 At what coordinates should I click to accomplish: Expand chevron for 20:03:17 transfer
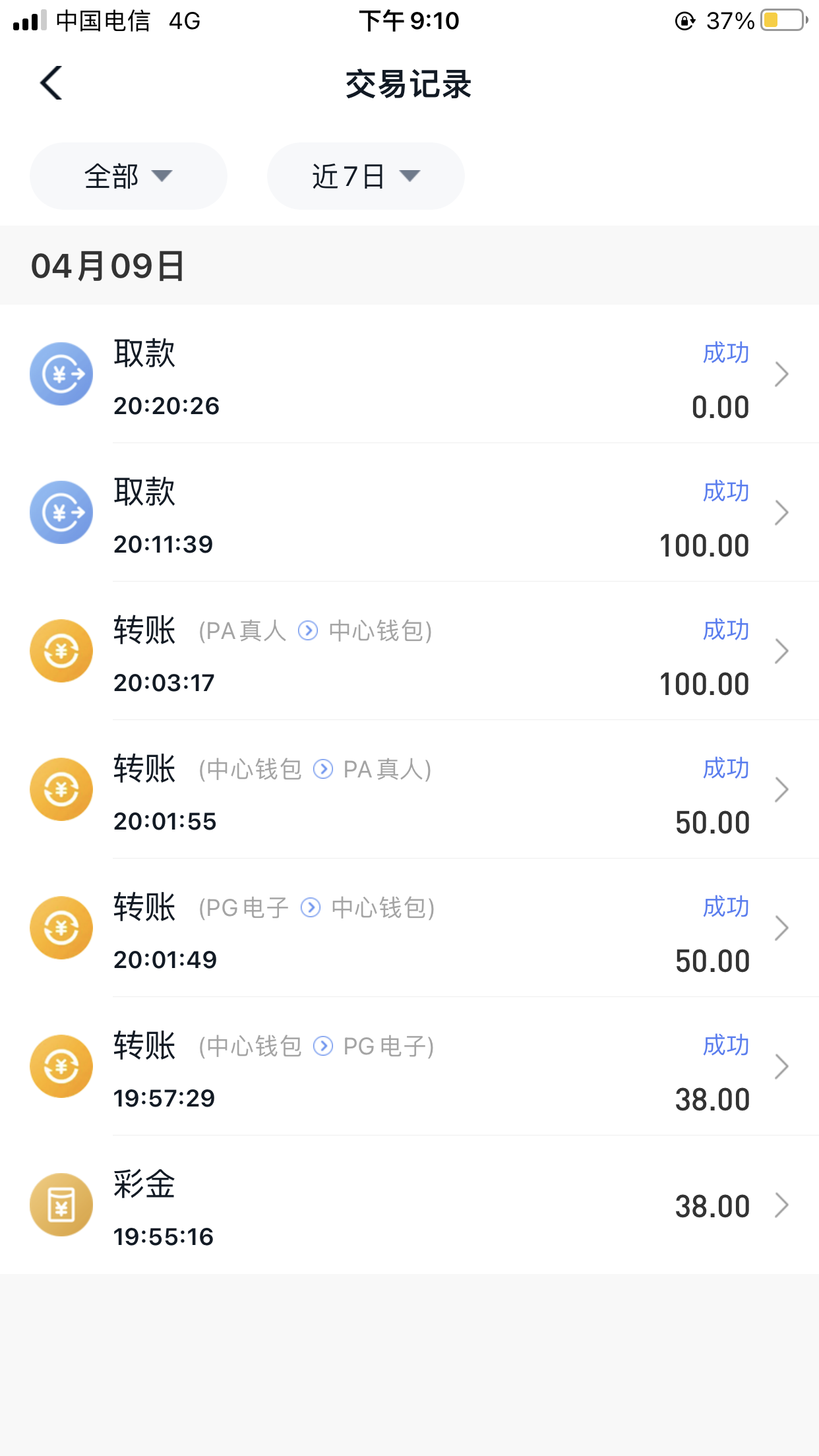[x=781, y=651]
